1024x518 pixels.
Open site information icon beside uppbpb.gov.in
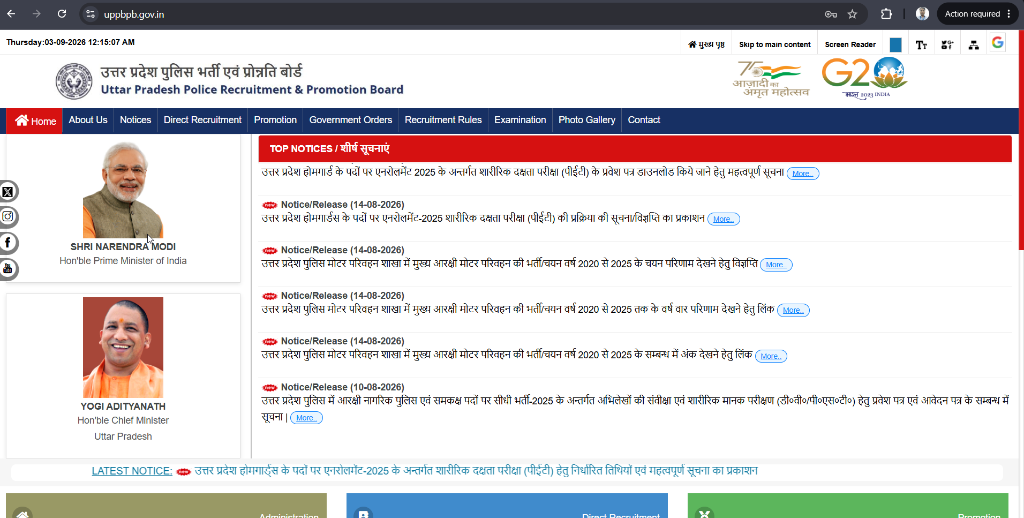click(x=91, y=14)
